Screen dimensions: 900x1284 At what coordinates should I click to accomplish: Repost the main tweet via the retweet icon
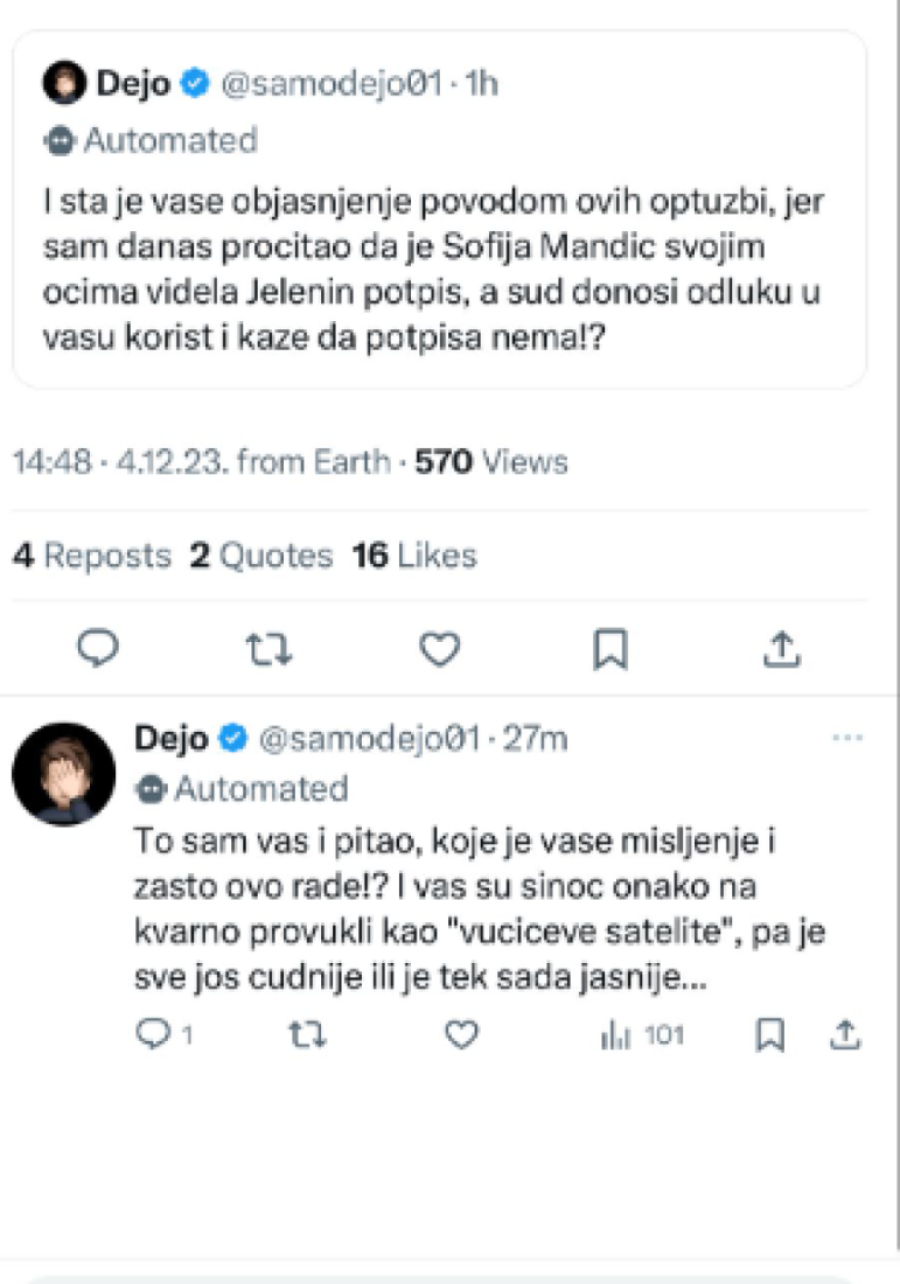click(x=269, y=651)
